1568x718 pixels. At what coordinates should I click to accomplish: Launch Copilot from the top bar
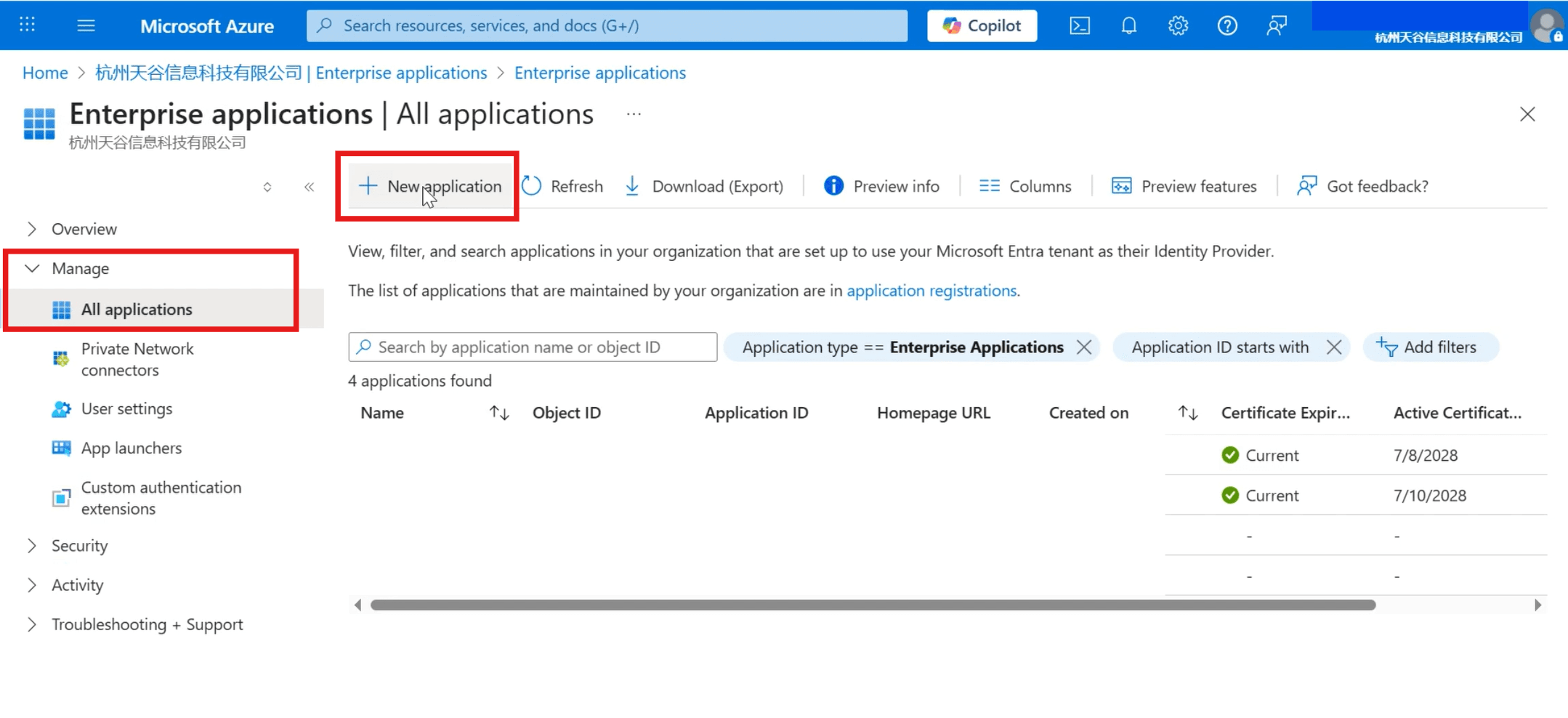coord(982,25)
